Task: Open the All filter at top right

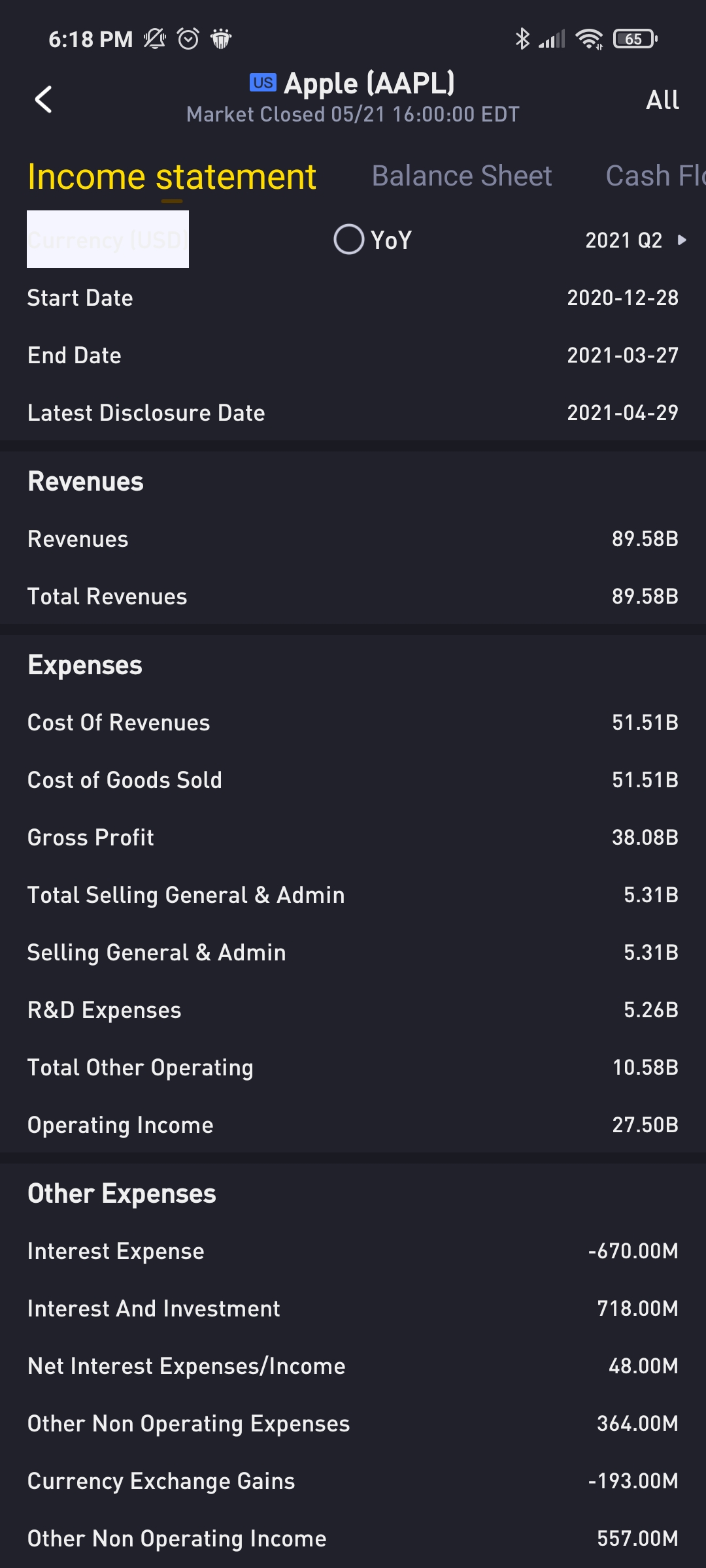Action: coord(662,100)
